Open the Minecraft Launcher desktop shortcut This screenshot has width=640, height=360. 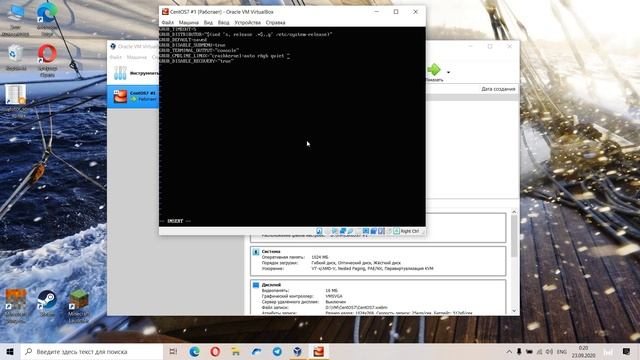click(x=78, y=306)
